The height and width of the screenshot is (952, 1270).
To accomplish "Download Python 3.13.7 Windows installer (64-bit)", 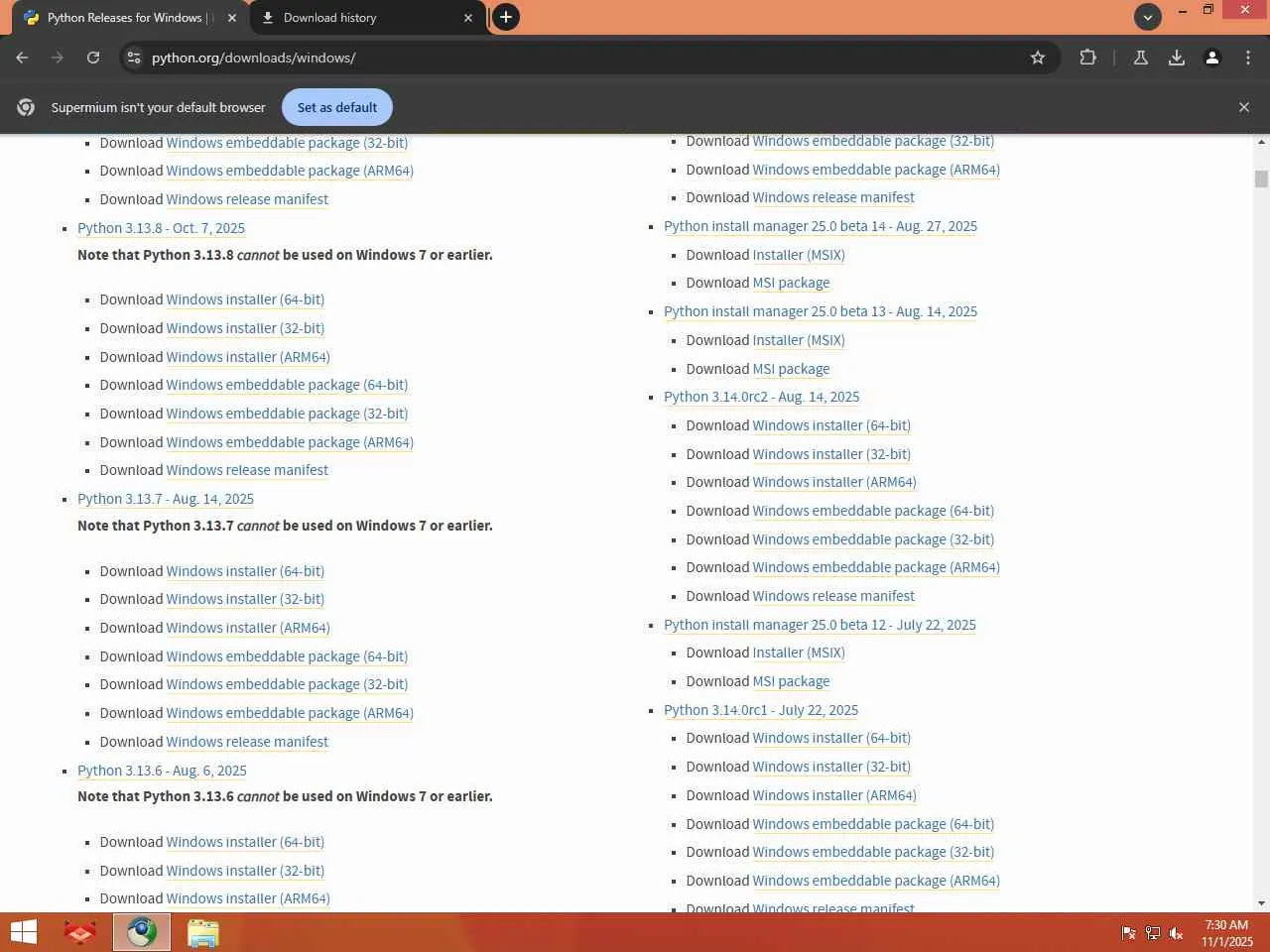I will (x=245, y=571).
